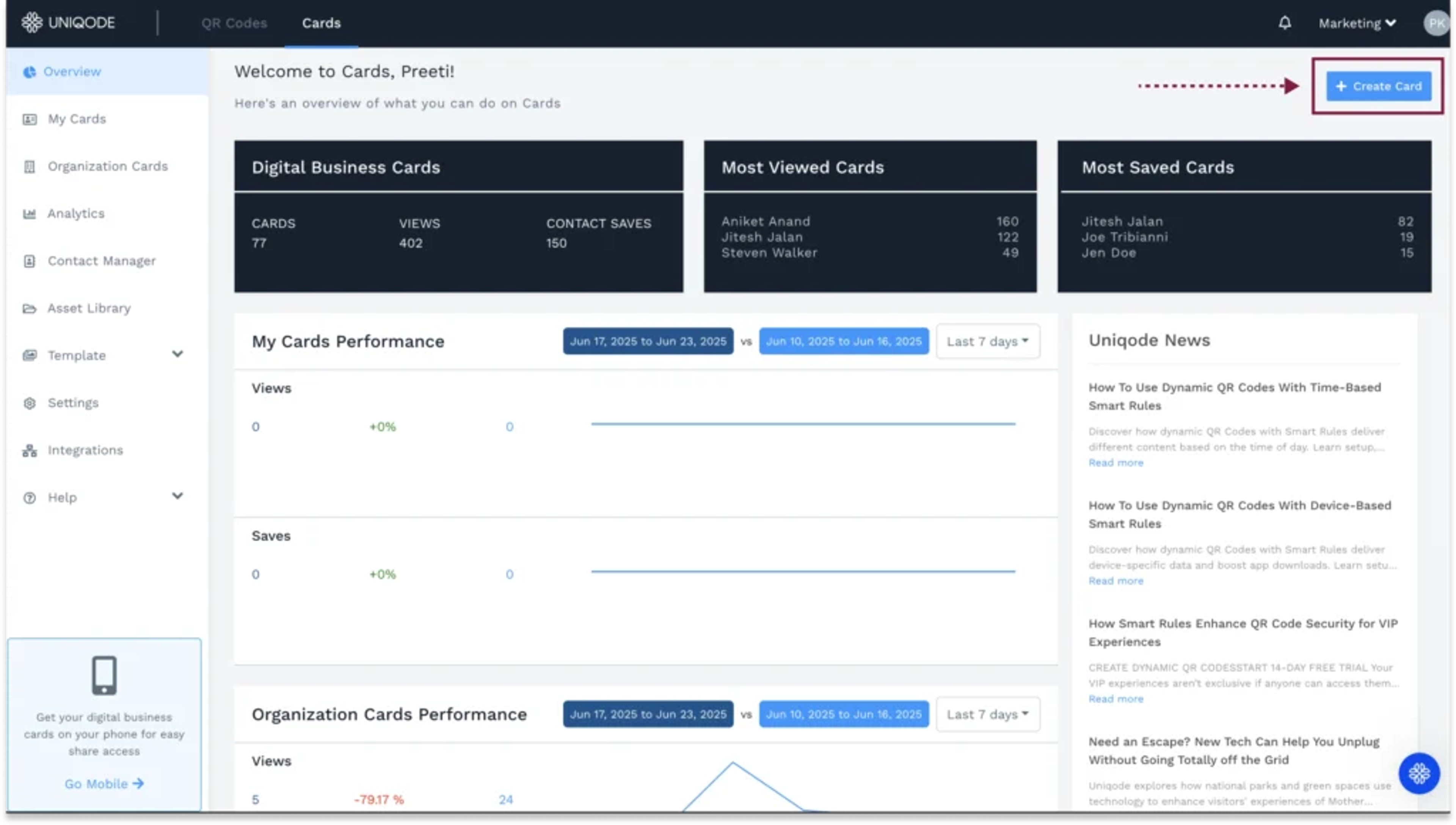Click the My Cards sidebar icon
The height and width of the screenshot is (825, 1456).
[x=30, y=119]
